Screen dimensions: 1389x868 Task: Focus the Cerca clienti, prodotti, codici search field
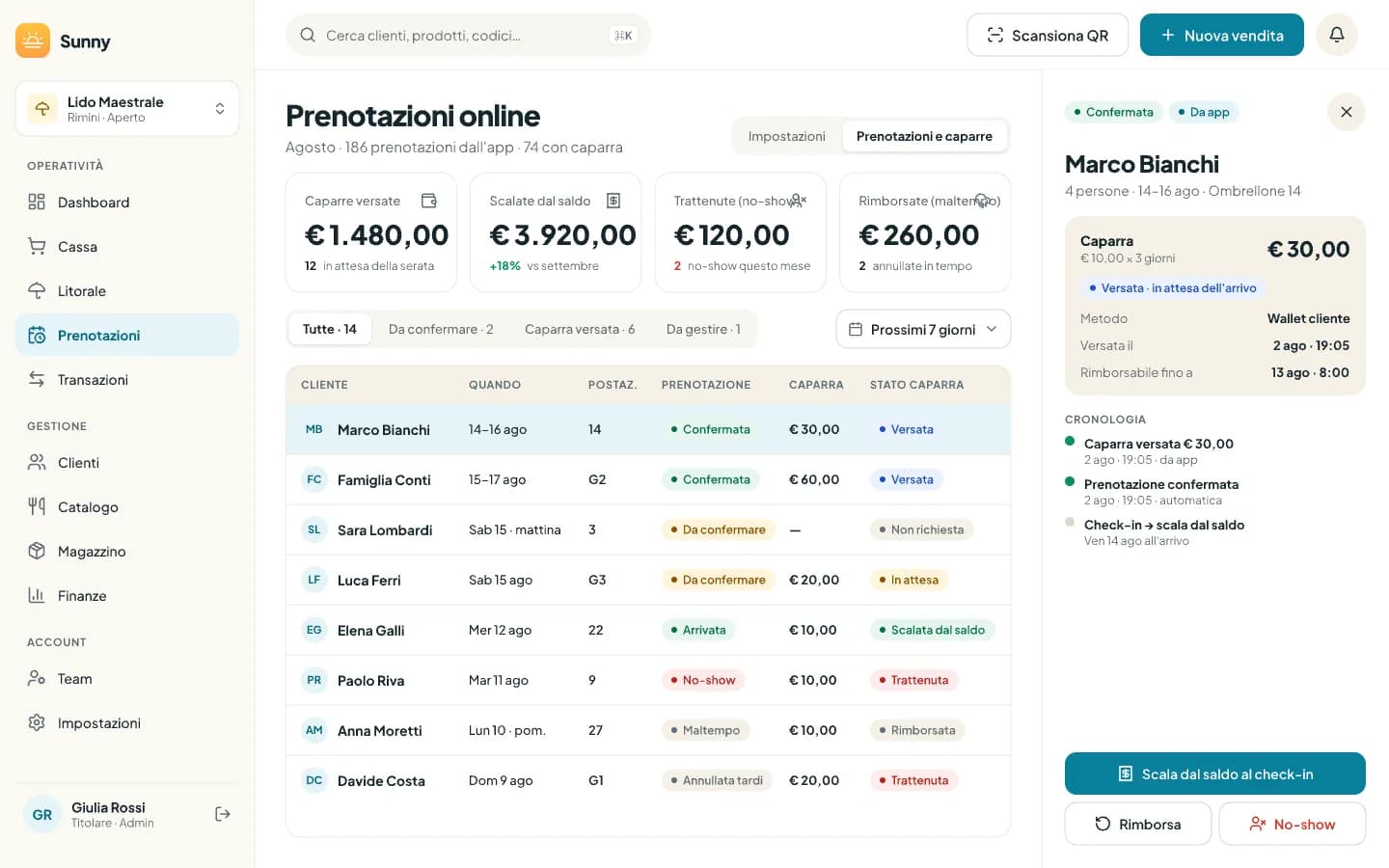[469, 35]
